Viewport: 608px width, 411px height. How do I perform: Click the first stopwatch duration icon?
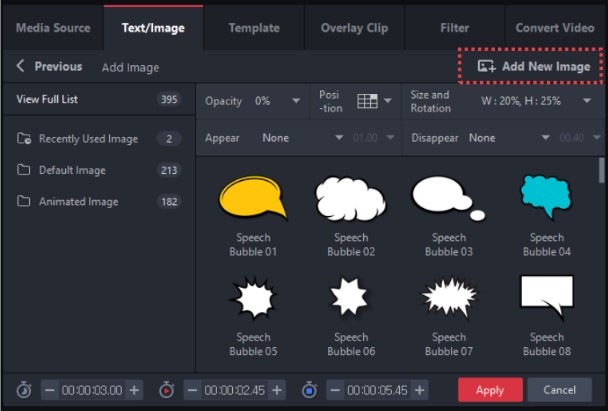click(x=24, y=389)
